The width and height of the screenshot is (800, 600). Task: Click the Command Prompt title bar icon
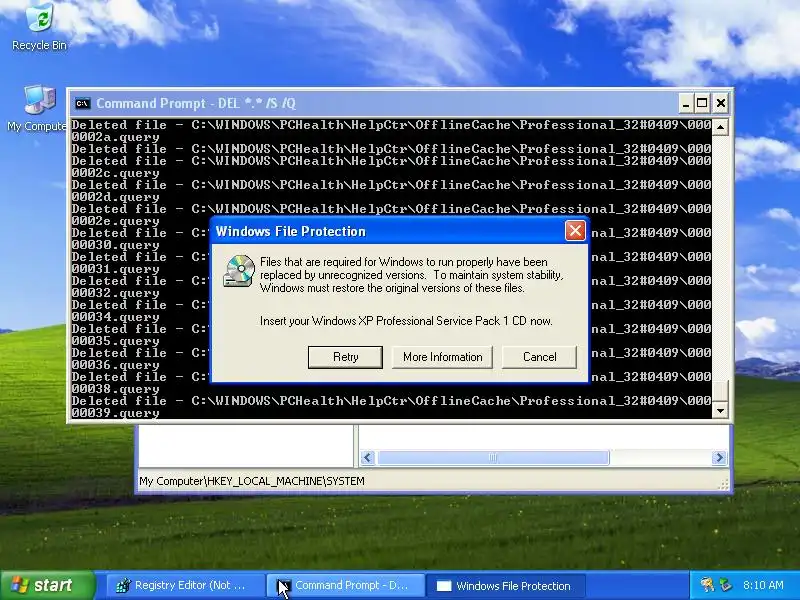pyautogui.click(x=82, y=104)
